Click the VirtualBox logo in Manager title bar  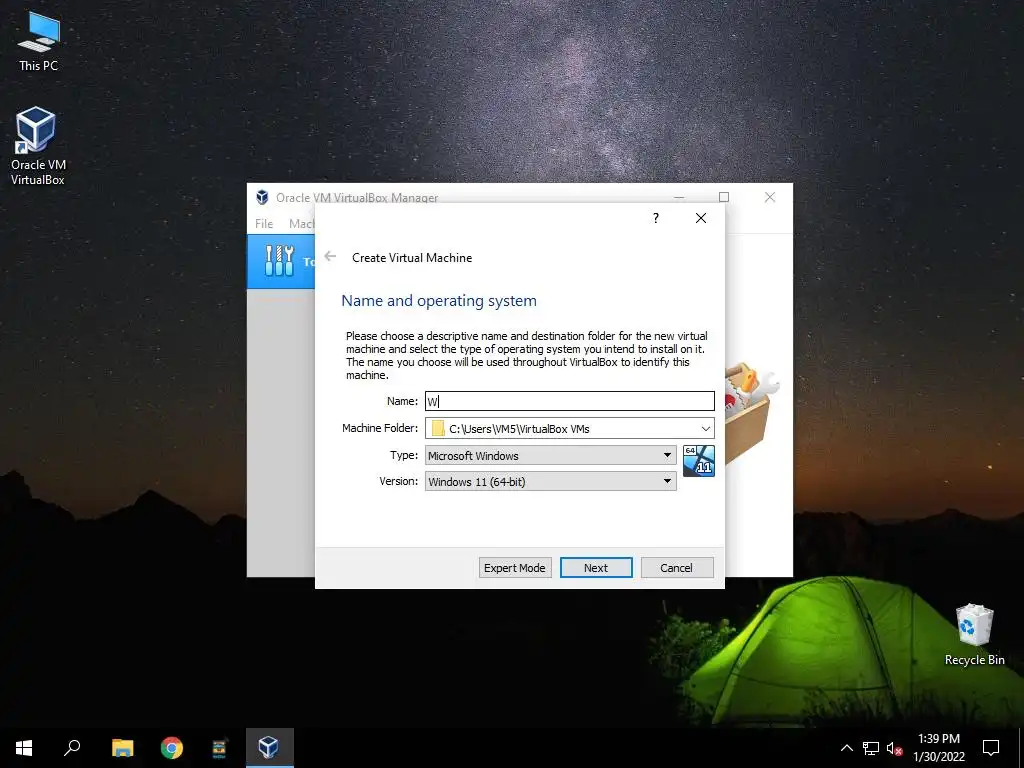263,197
